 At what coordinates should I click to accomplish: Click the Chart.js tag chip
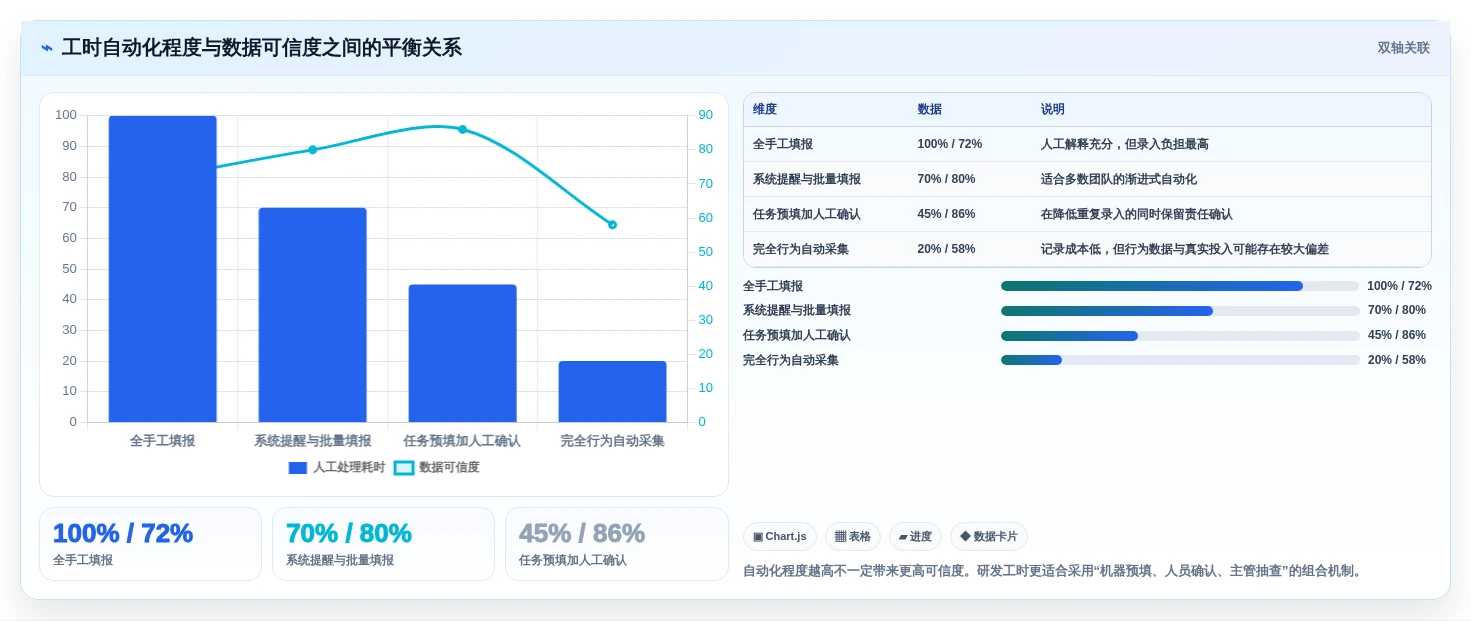pyautogui.click(x=780, y=537)
